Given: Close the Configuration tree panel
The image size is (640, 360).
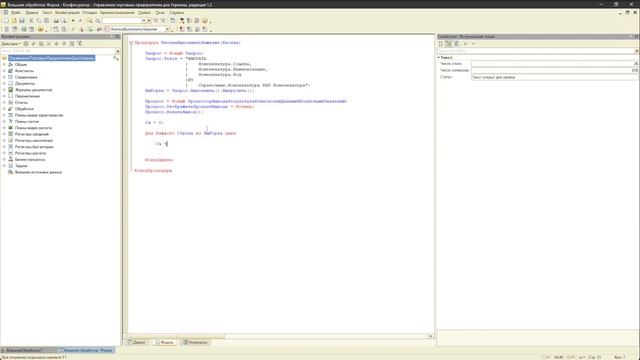Looking at the screenshot, I should (x=118, y=36).
